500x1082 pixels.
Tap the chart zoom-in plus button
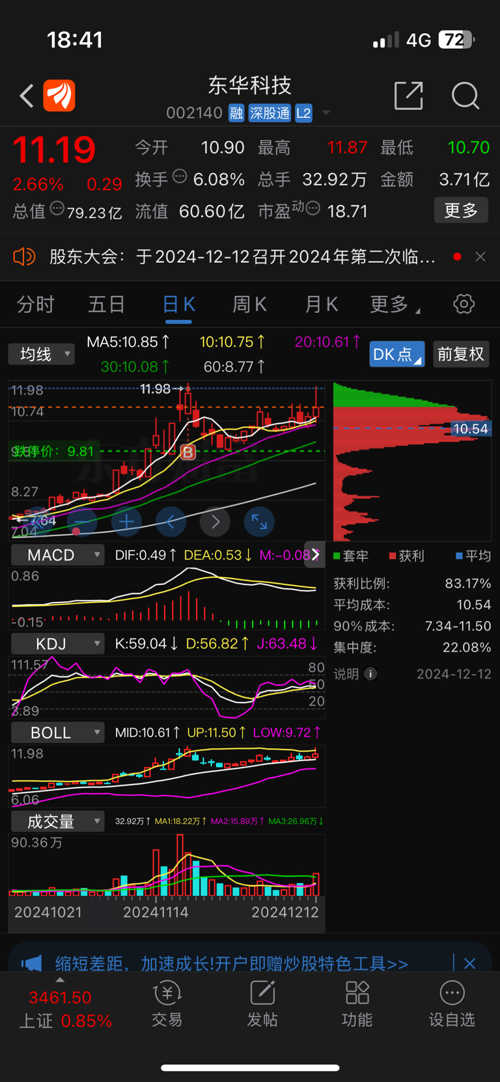pyautogui.click(x=127, y=521)
